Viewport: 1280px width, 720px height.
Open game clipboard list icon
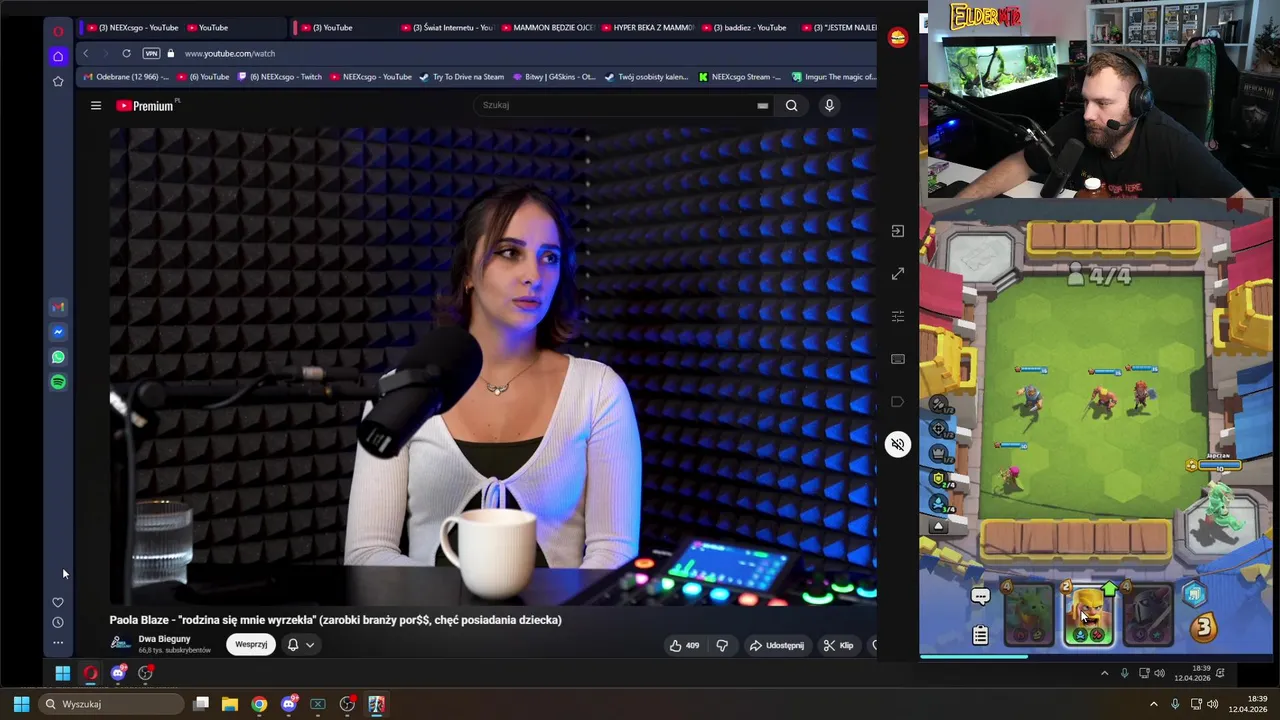[x=980, y=634]
